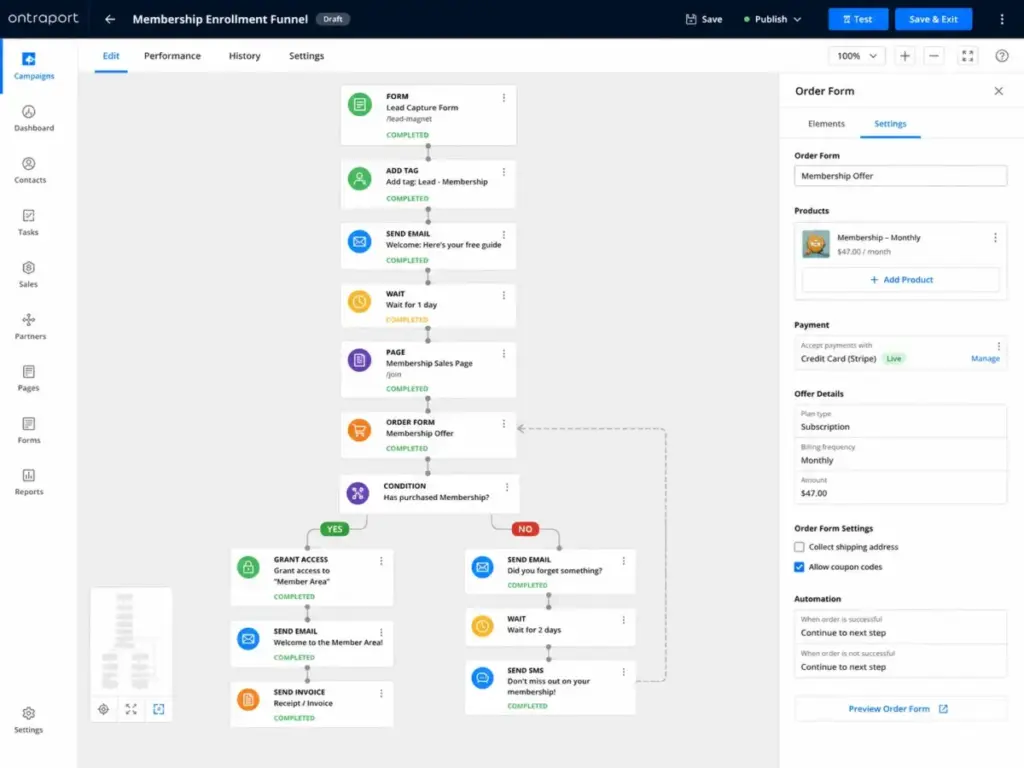
Task: Expand the Publish dropdown
Action: click(x=772, y=19)
